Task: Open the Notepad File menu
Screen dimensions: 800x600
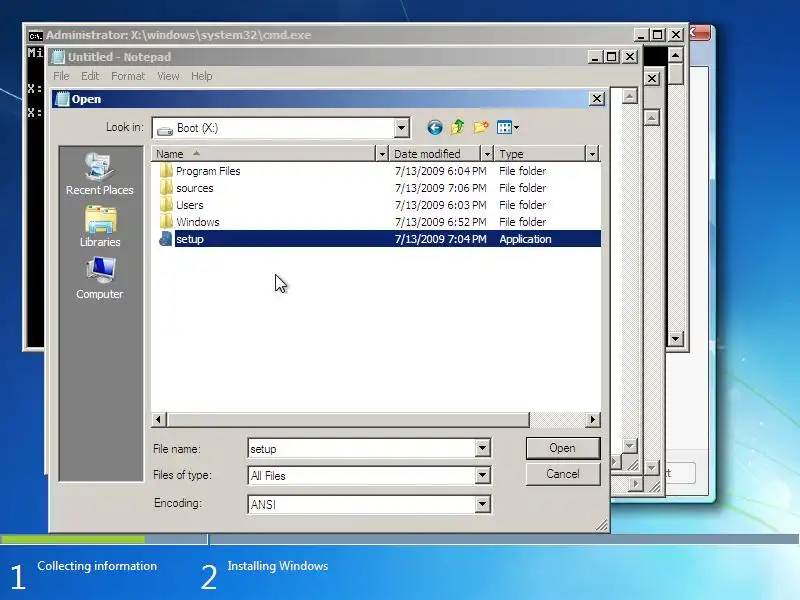Action: [x=61, y=76]
